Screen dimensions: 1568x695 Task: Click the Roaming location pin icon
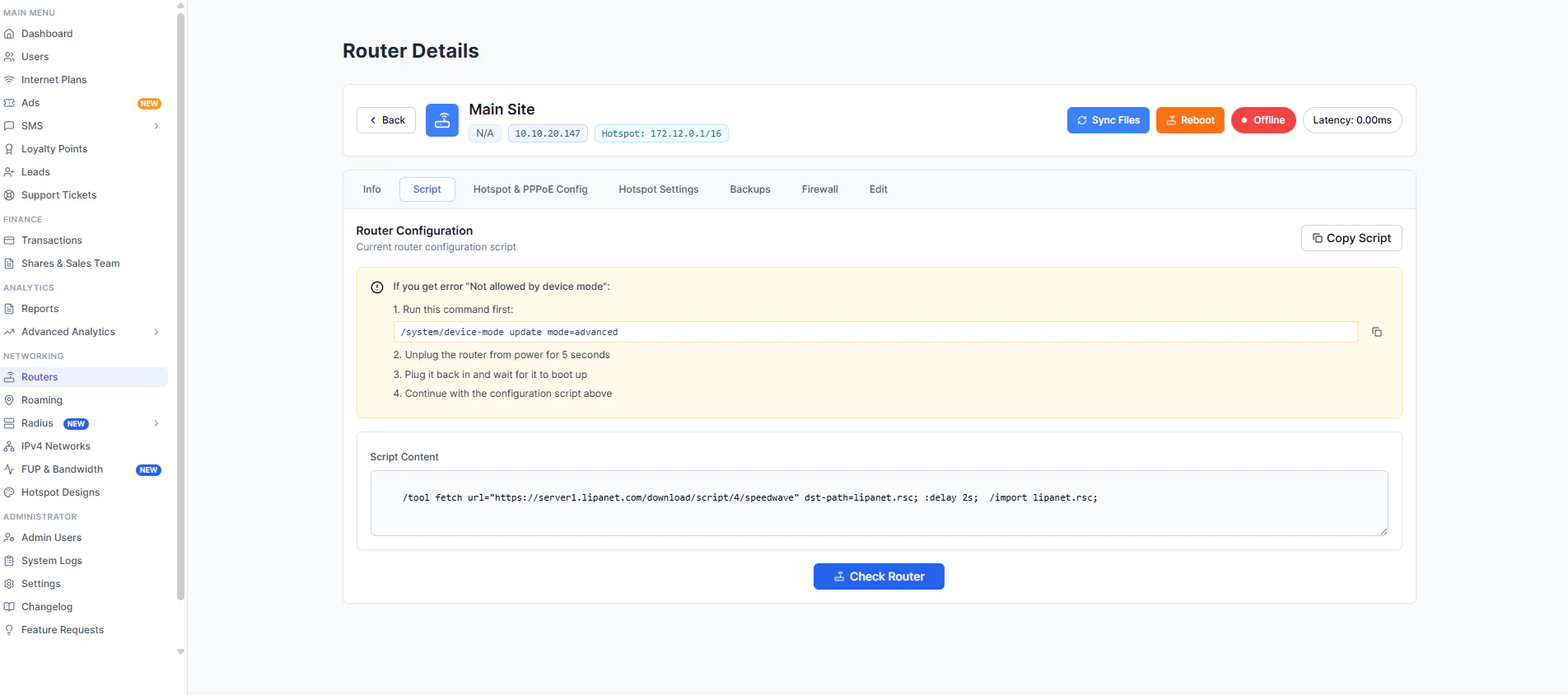click(9, 400)
